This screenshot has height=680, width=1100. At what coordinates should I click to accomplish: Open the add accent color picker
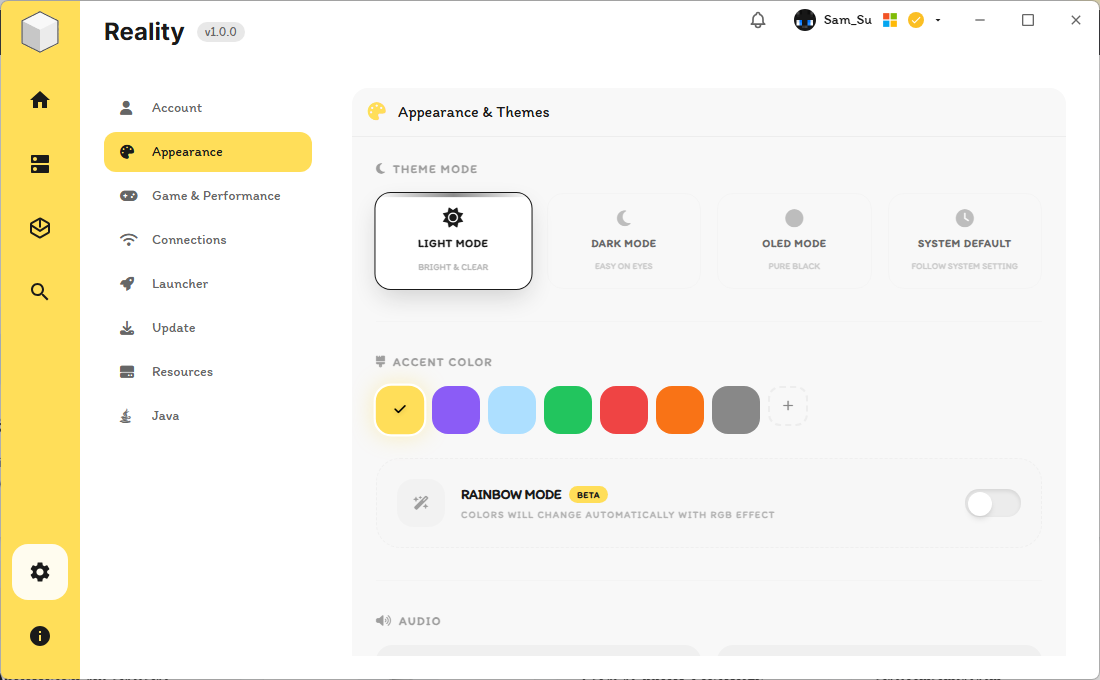click(x=788, y=406)
